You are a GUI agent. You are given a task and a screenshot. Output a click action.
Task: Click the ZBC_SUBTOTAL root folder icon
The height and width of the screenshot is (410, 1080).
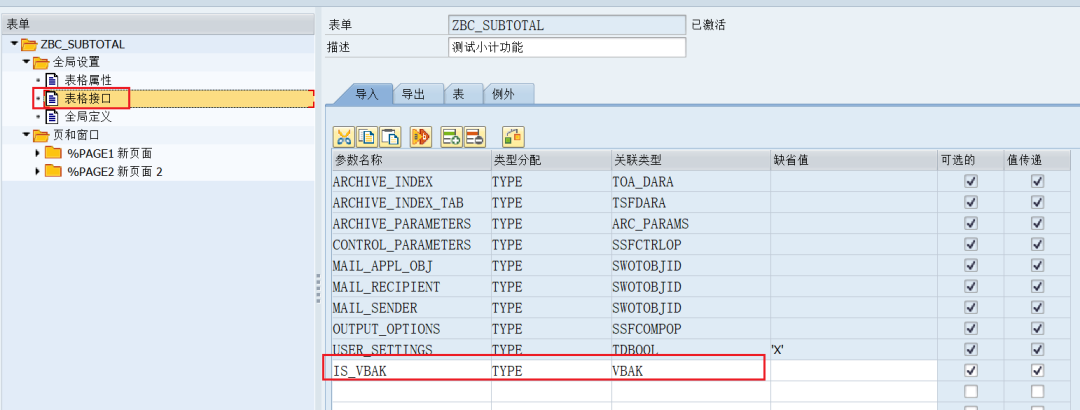[29, 45]
